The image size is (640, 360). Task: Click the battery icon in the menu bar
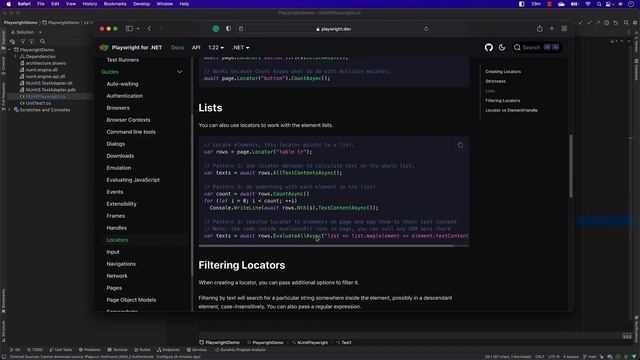coord(574,4)
